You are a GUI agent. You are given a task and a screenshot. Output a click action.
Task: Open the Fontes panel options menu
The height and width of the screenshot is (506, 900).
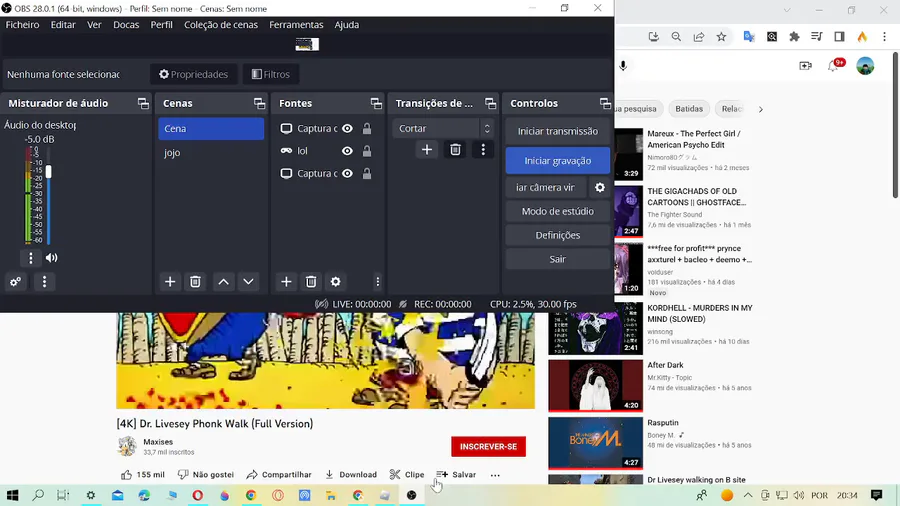pos(377,282)
